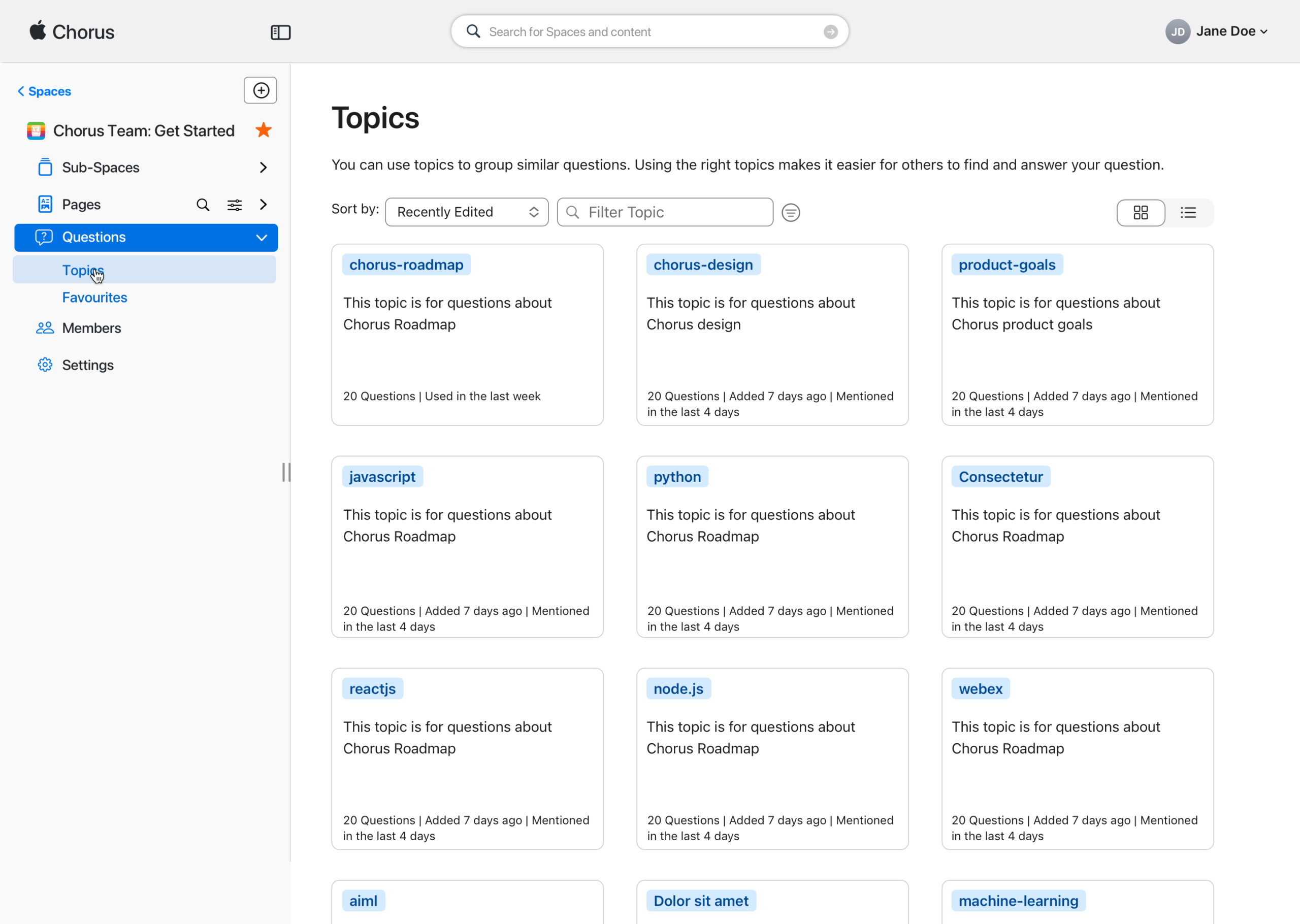Expand the Sub-Spaces chevron
This screenshot has height=924, width=1300.
[x=263, y=168]
